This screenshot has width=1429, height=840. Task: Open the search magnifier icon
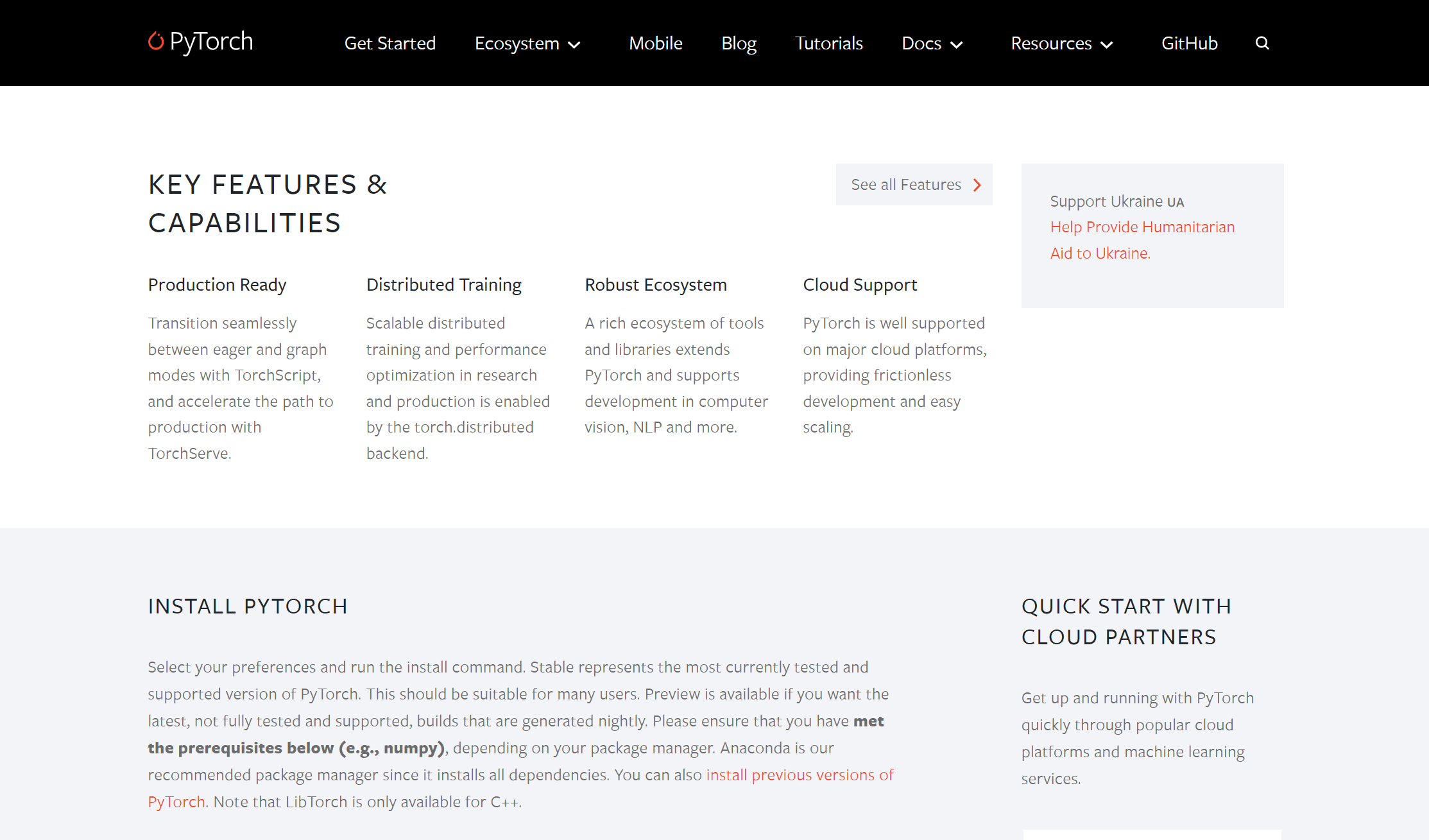(x=1262, y=43)
